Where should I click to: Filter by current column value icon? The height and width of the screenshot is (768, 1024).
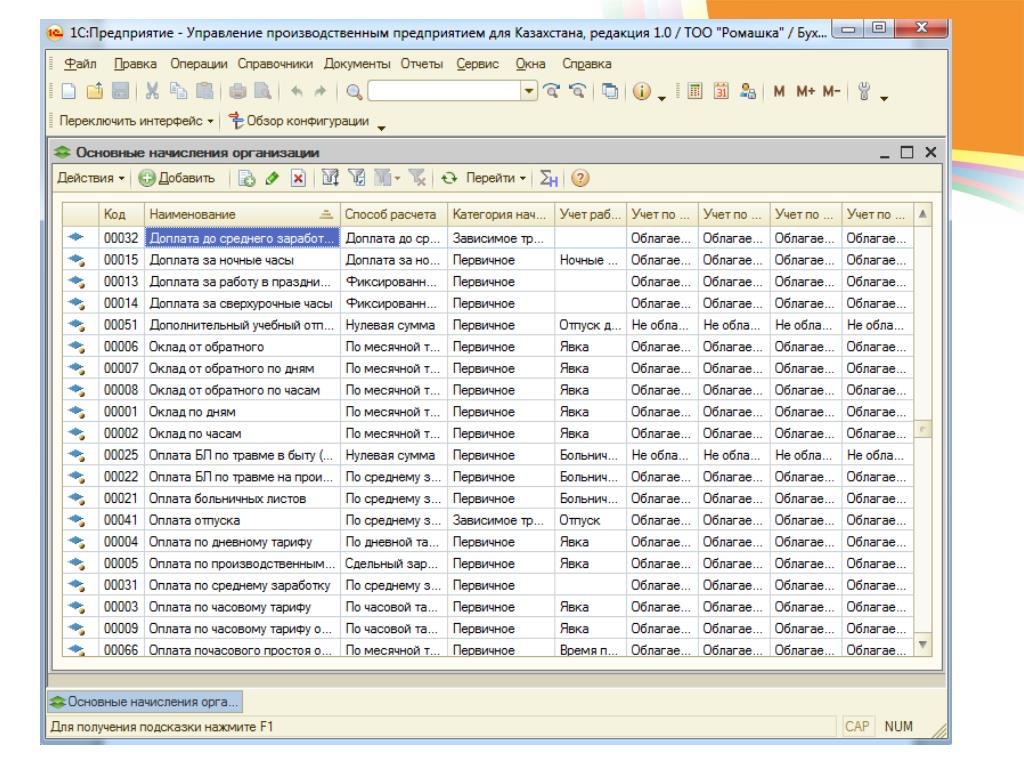tap(357, 178)
